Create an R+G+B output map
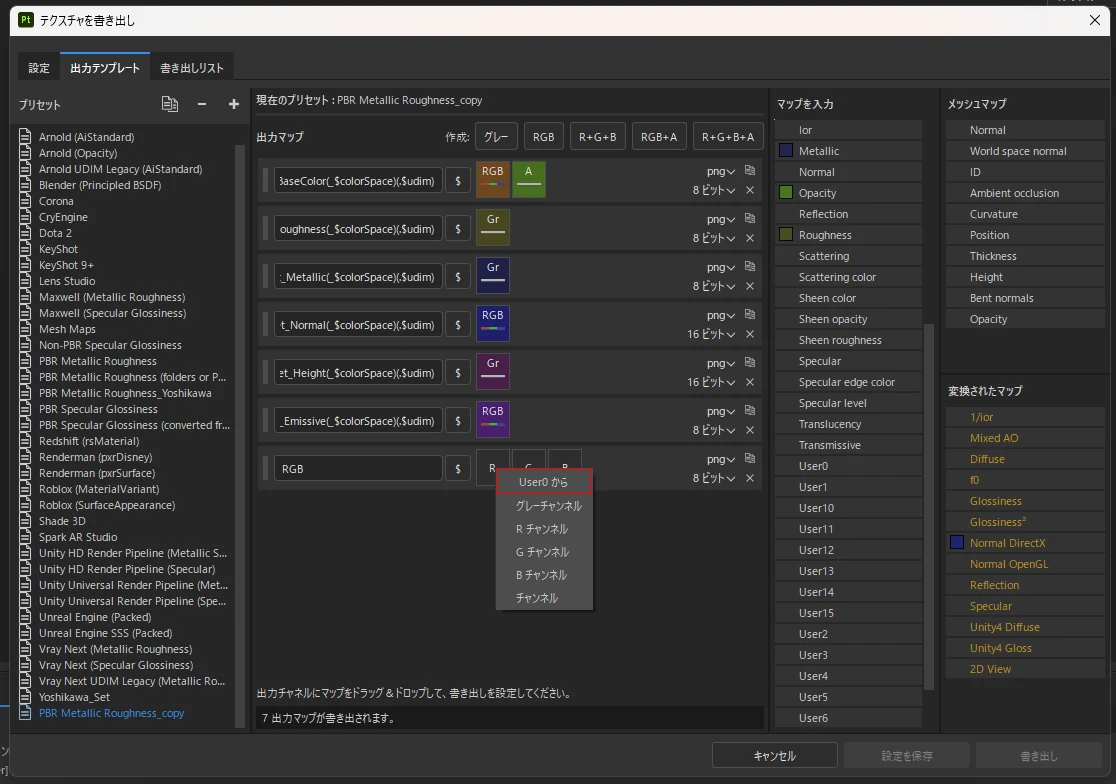1116x784 pixels. click(598, 137)
